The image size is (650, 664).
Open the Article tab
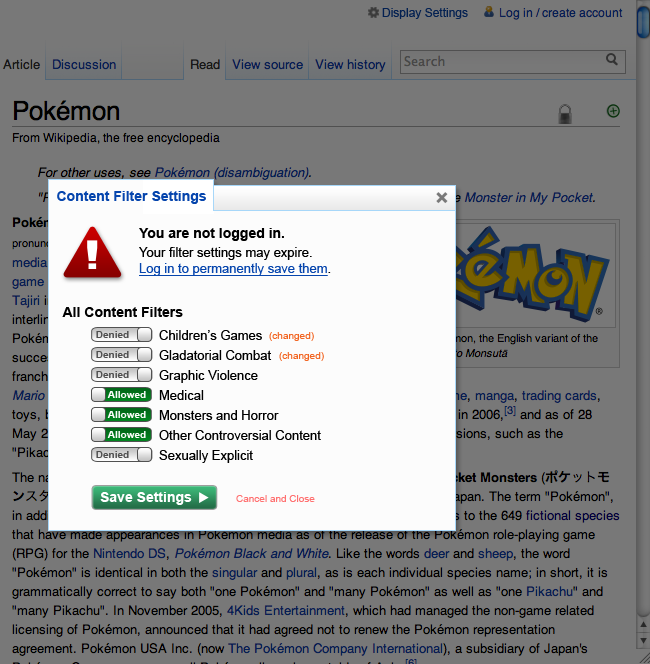pos(22,64)
